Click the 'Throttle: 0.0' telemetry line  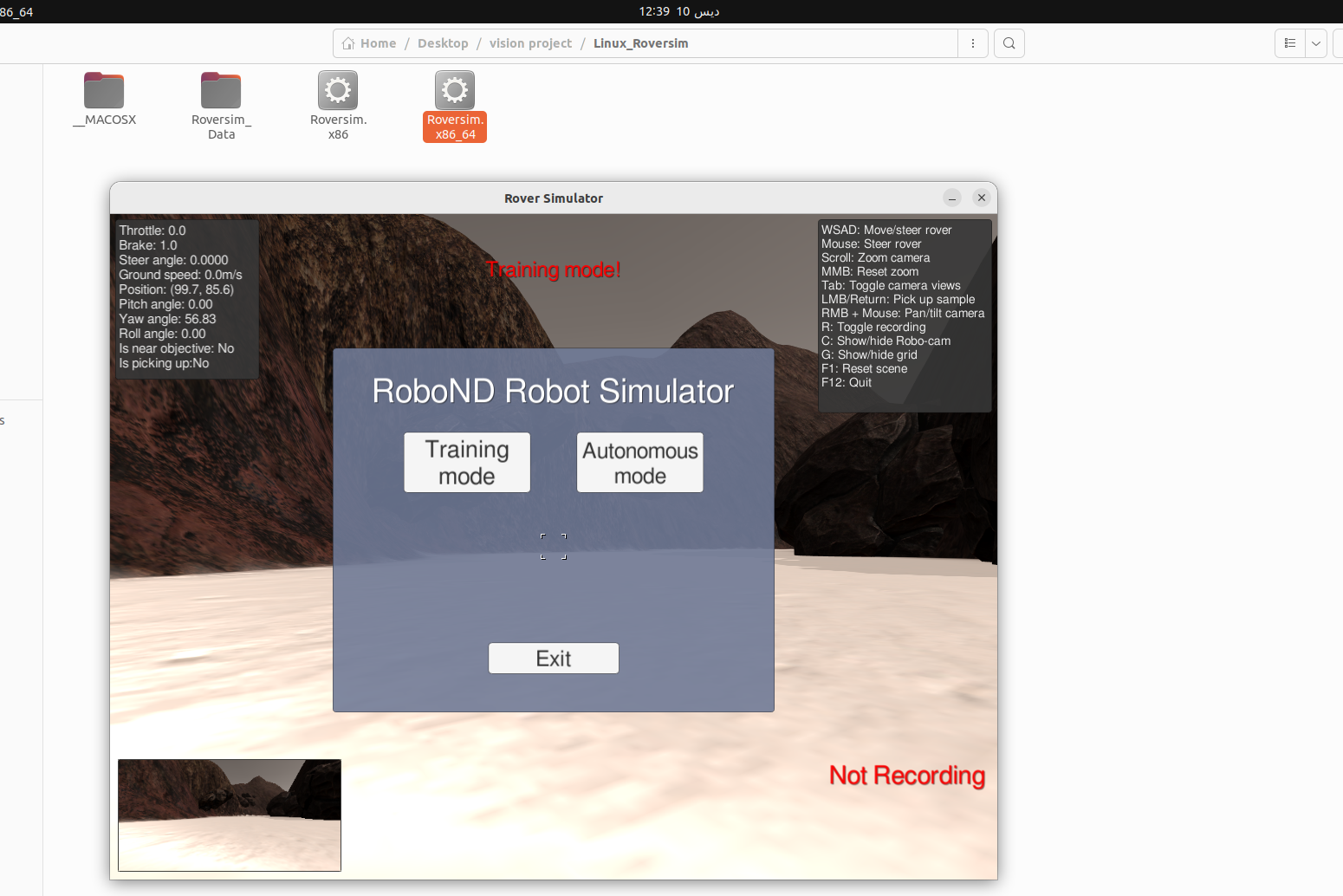(x=152, y=230)
